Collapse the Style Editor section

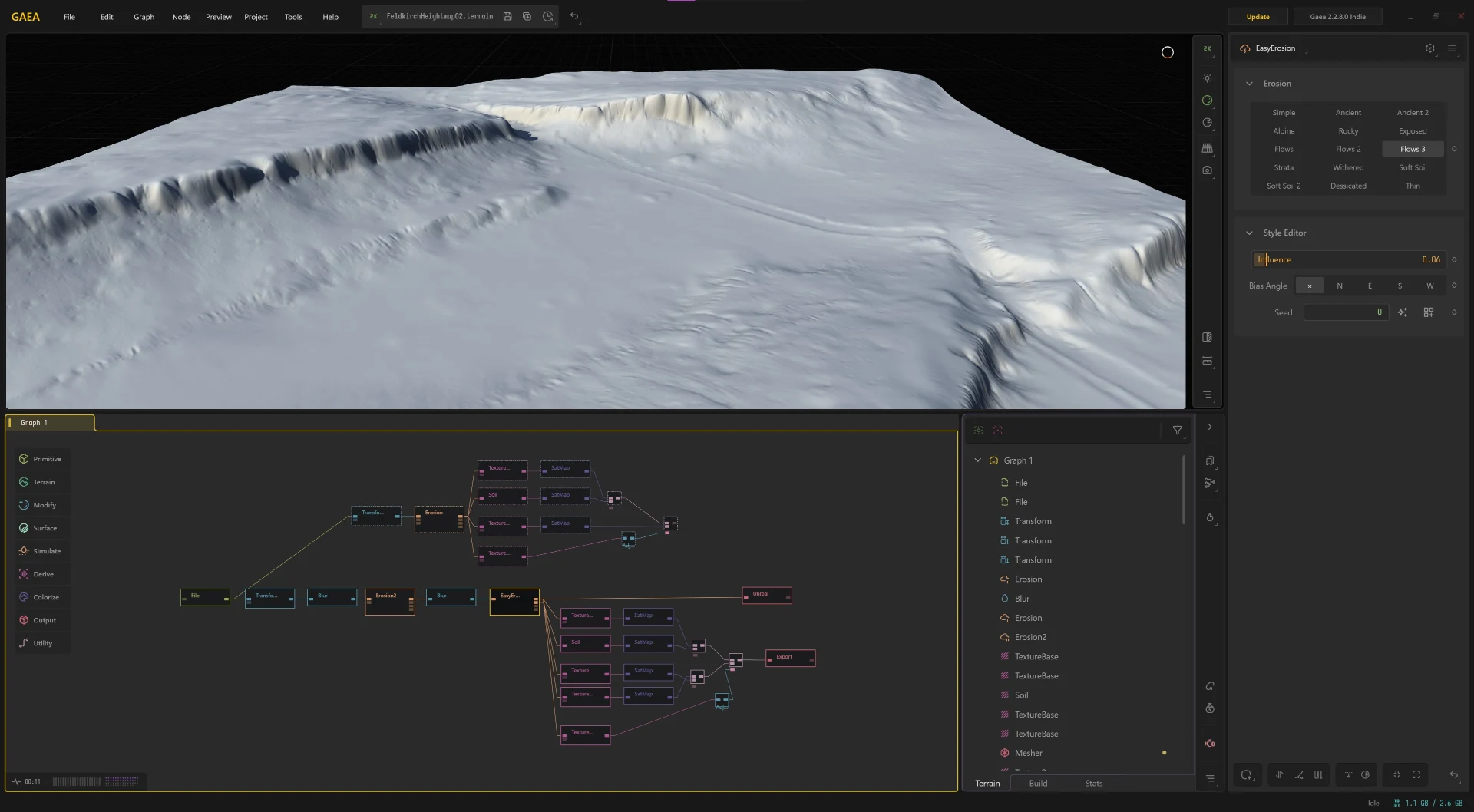pyautogui.click(x=1249, y=233)
